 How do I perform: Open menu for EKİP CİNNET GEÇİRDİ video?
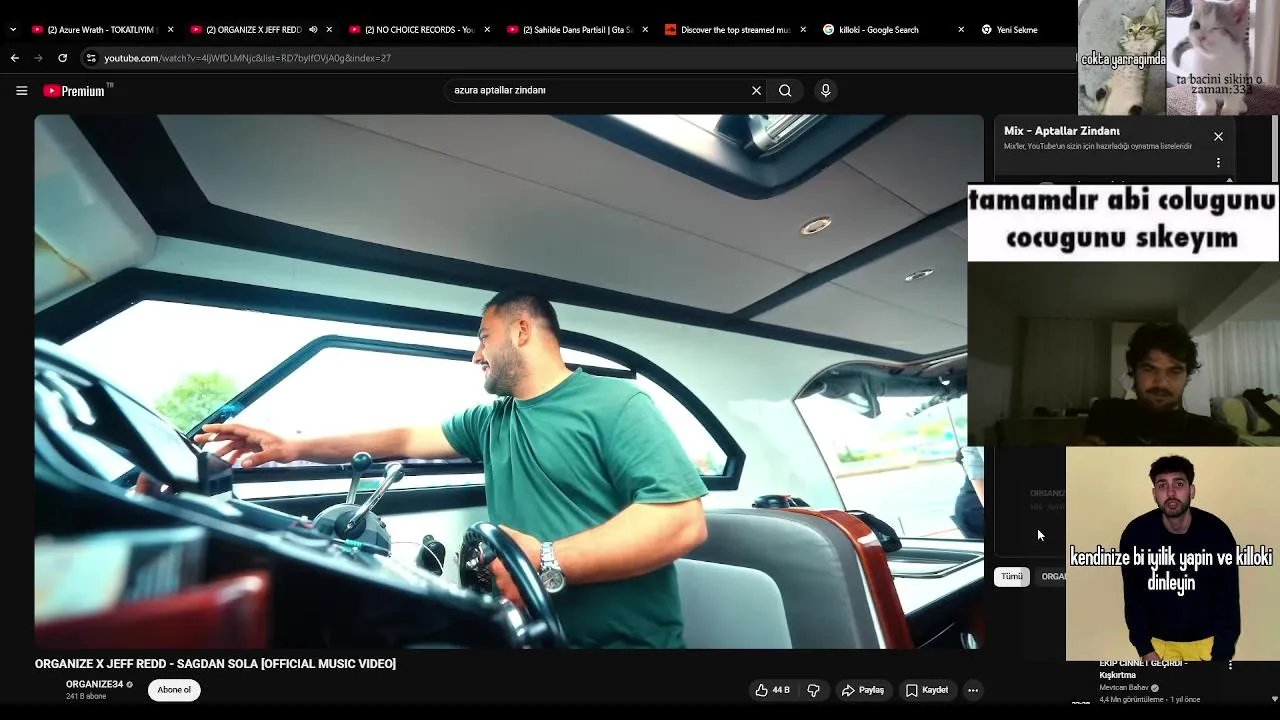pyautogui.click(x=1230, y=665)
